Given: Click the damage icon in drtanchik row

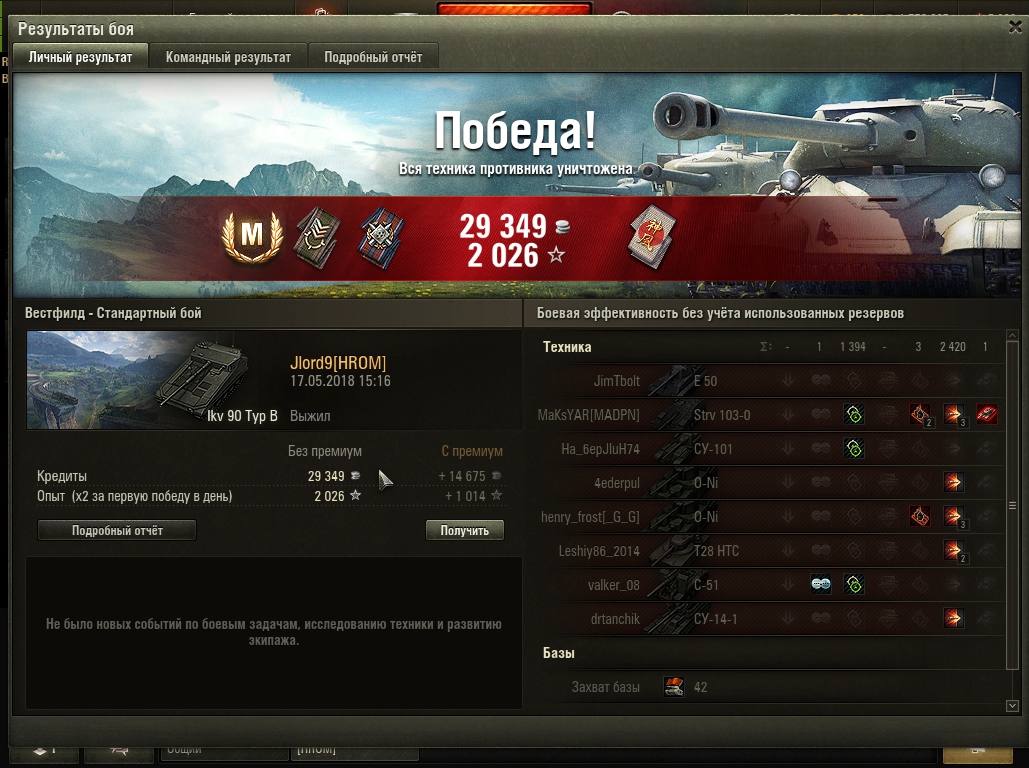Looking at the screenshot, I should (954, 618).
